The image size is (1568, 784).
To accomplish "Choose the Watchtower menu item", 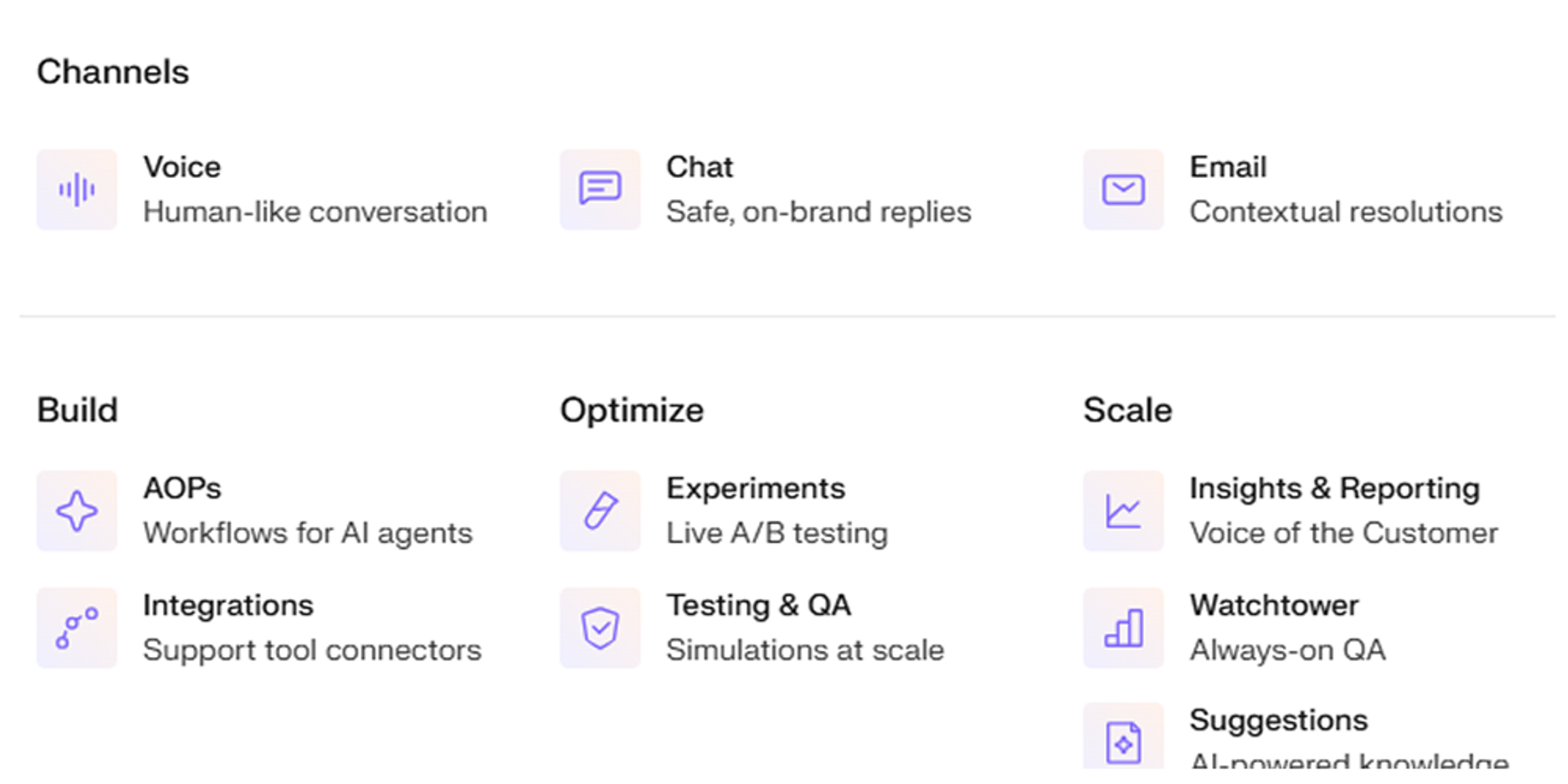I will click(1274, 606).
